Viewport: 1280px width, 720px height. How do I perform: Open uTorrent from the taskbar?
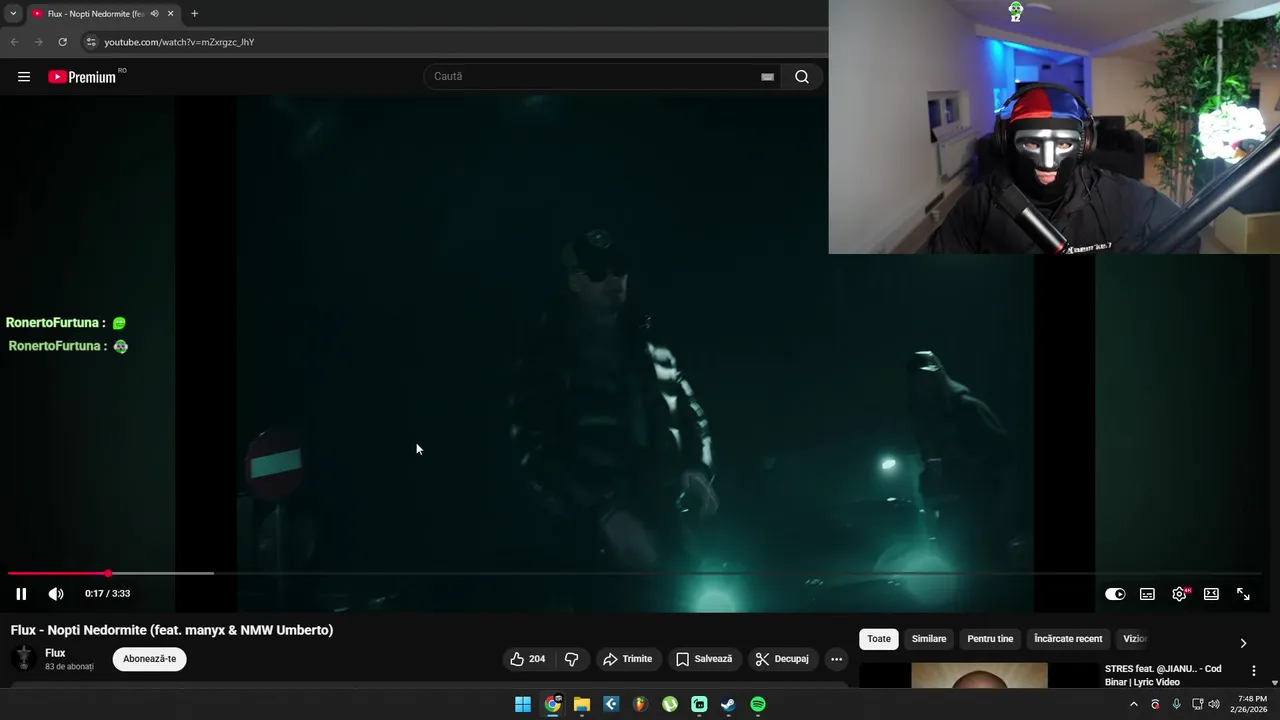[670, 704]
